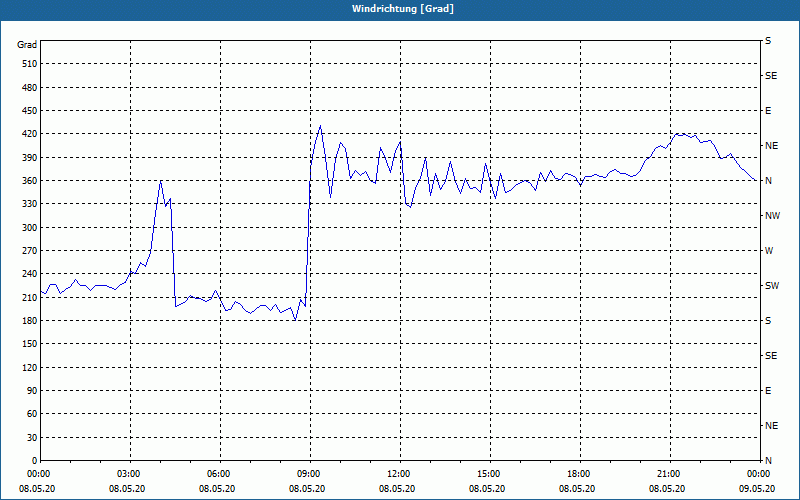The height and width of the screenshot is (500, 800).
Task: Click the N compass label beside the 360 gridline
Action: 768,181
